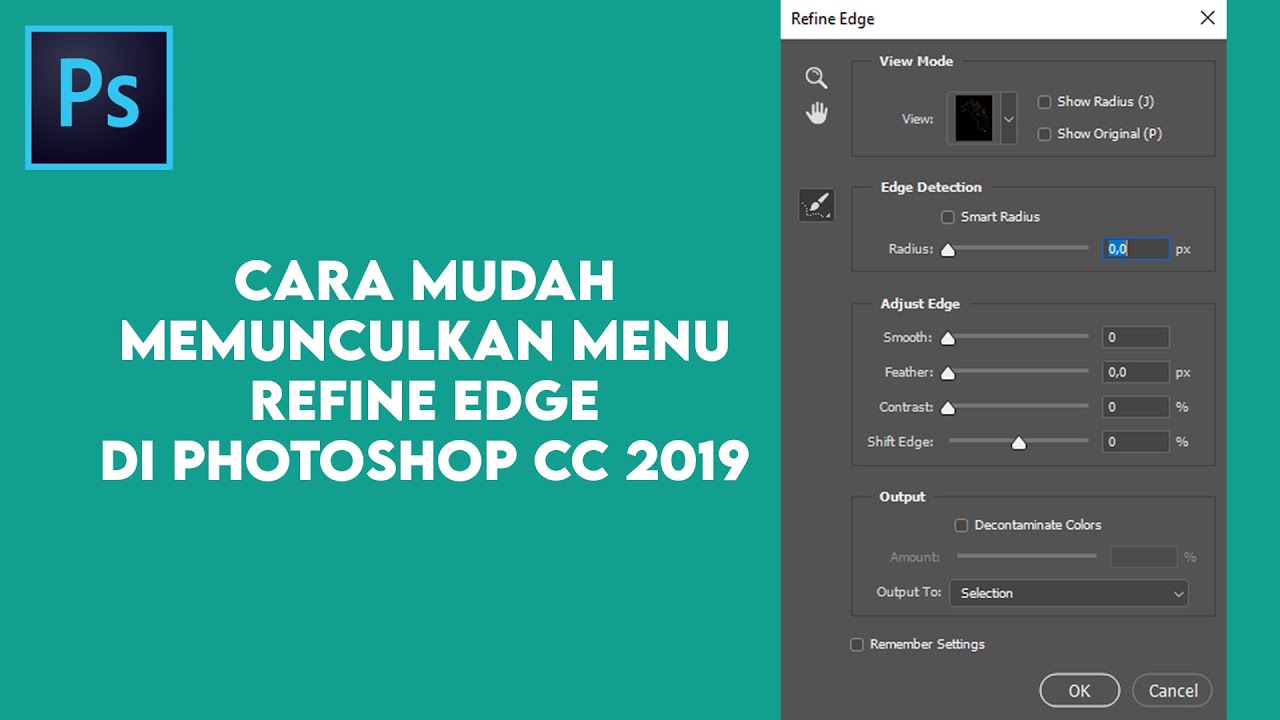Click the Feather value input field

click(x=1136, y=372)
